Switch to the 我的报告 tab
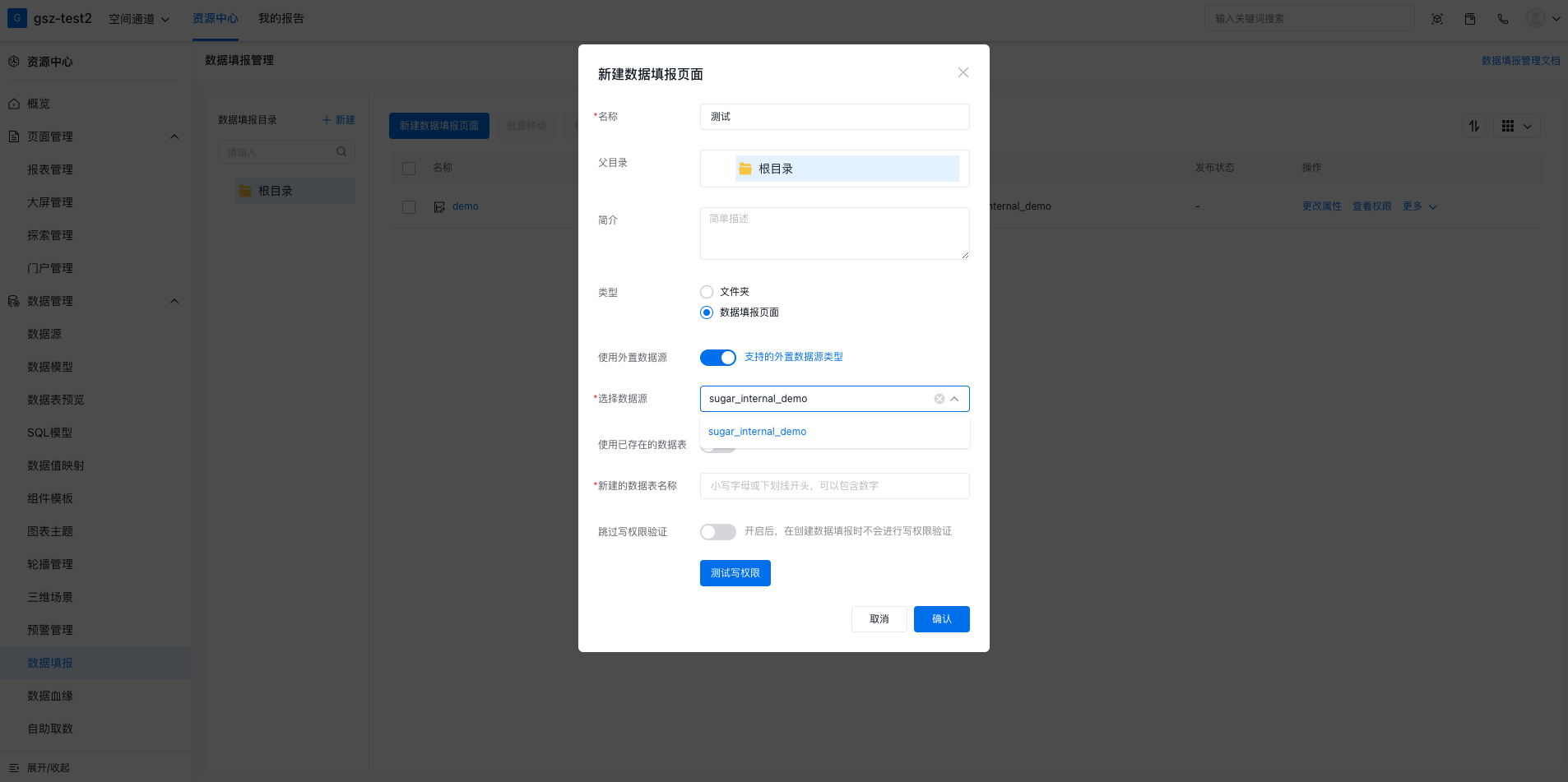 [x=281, y=18]
